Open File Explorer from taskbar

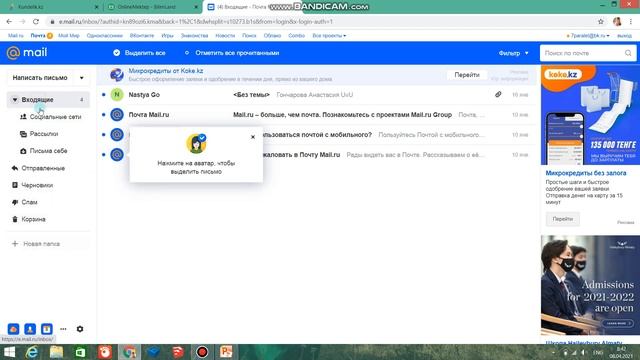(56, 352)
